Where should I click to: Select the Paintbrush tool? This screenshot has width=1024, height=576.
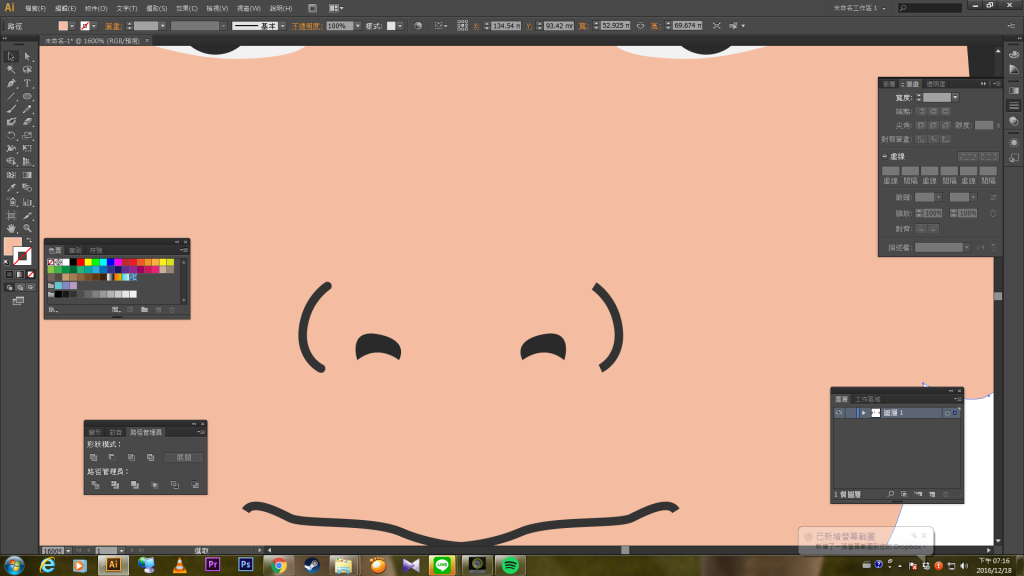point(11,109)
